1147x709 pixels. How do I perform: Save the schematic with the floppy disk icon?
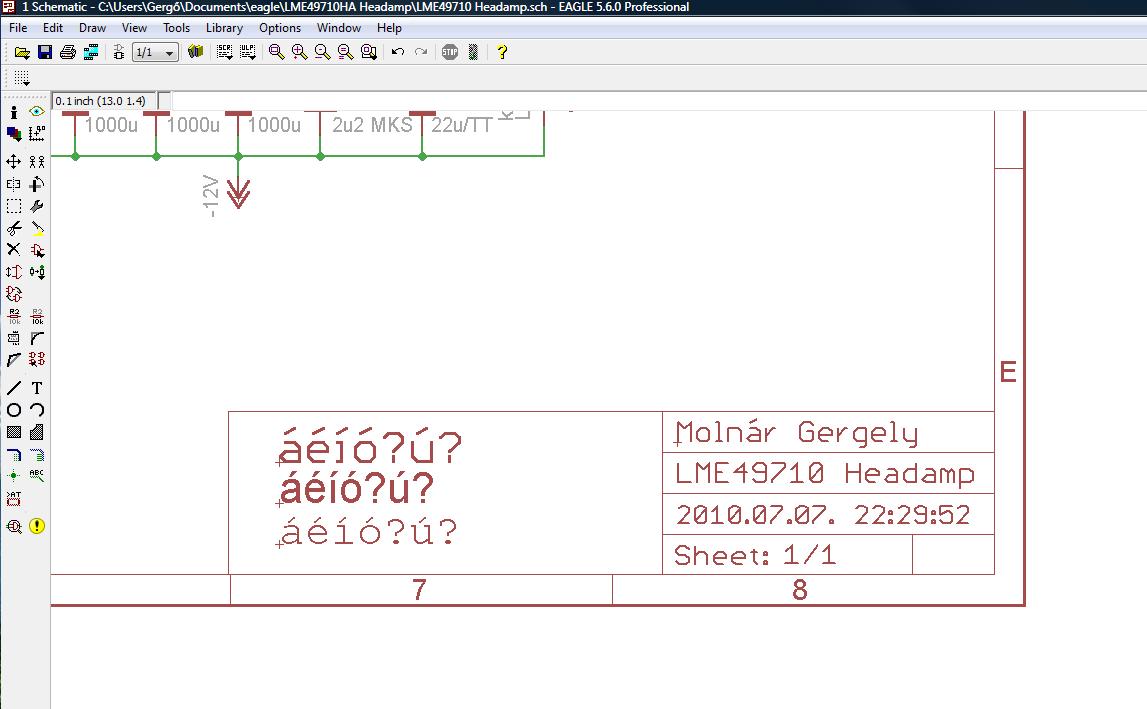(x=45, y=52)
